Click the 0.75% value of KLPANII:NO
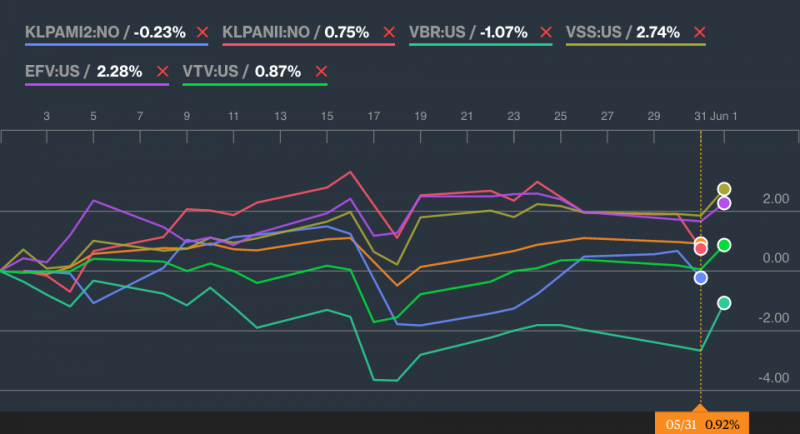This screenshot has width=800, height=434. (346, 32)
